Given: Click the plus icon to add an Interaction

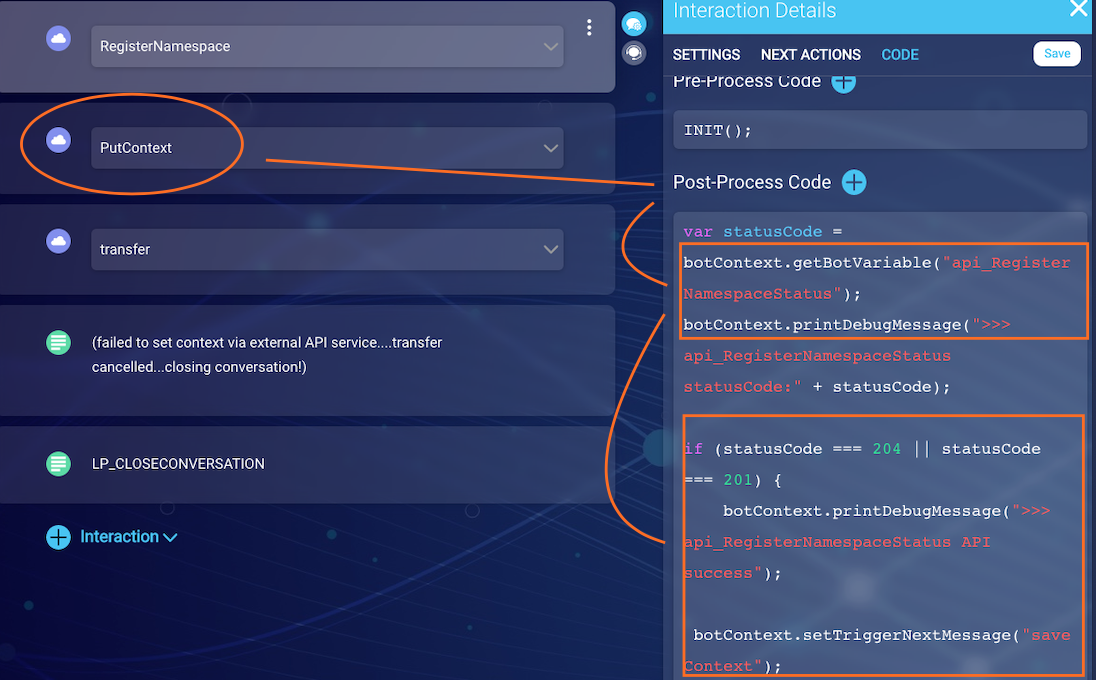Looking at the screenshot, I should pos(57,537).
